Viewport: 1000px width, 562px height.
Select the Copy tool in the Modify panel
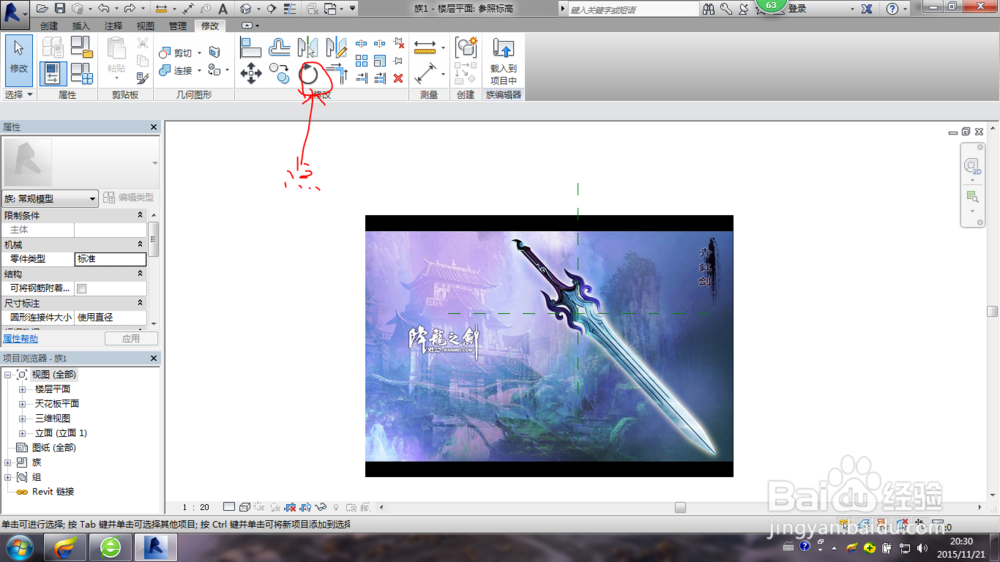[x=279, y=73]
